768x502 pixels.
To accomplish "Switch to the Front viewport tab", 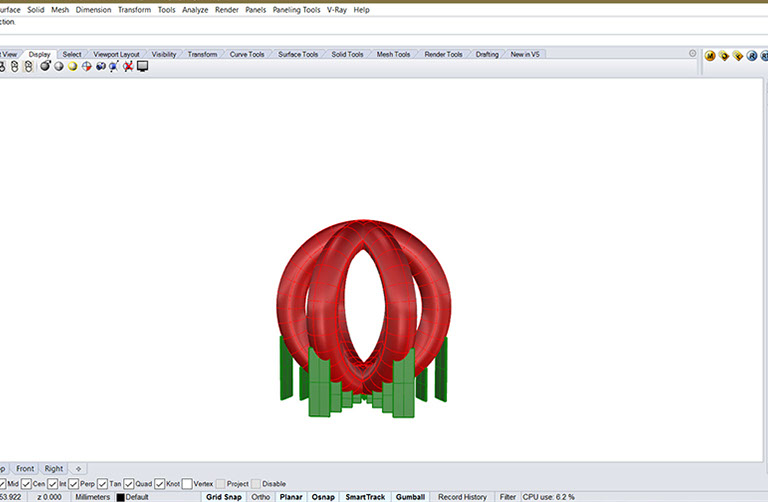I will 25,469.
